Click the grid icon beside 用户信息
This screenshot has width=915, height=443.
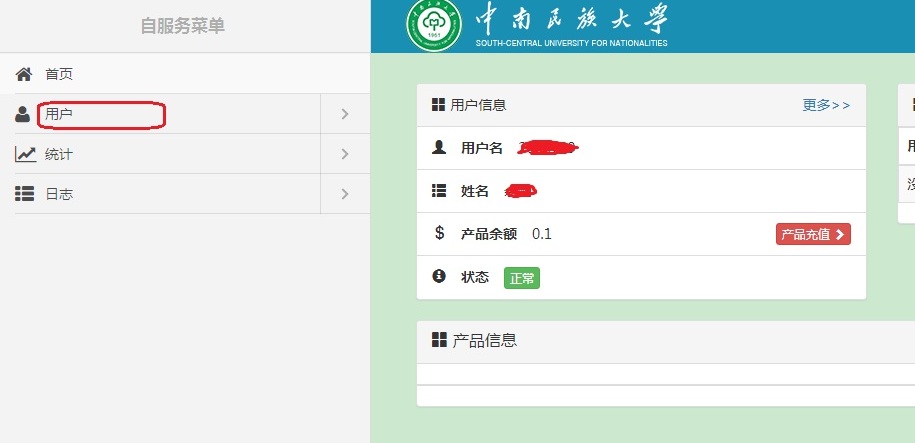pyautogui.click(x=438, y=105)
